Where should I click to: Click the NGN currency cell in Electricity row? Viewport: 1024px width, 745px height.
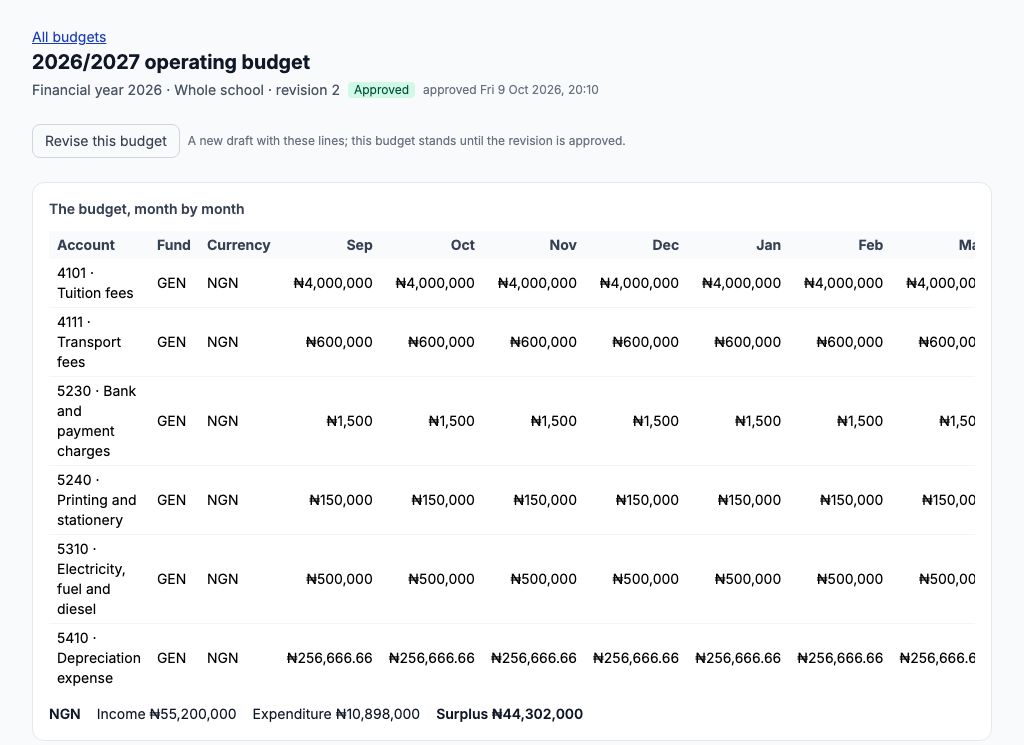pyautogui.click(x=223, y=579)
